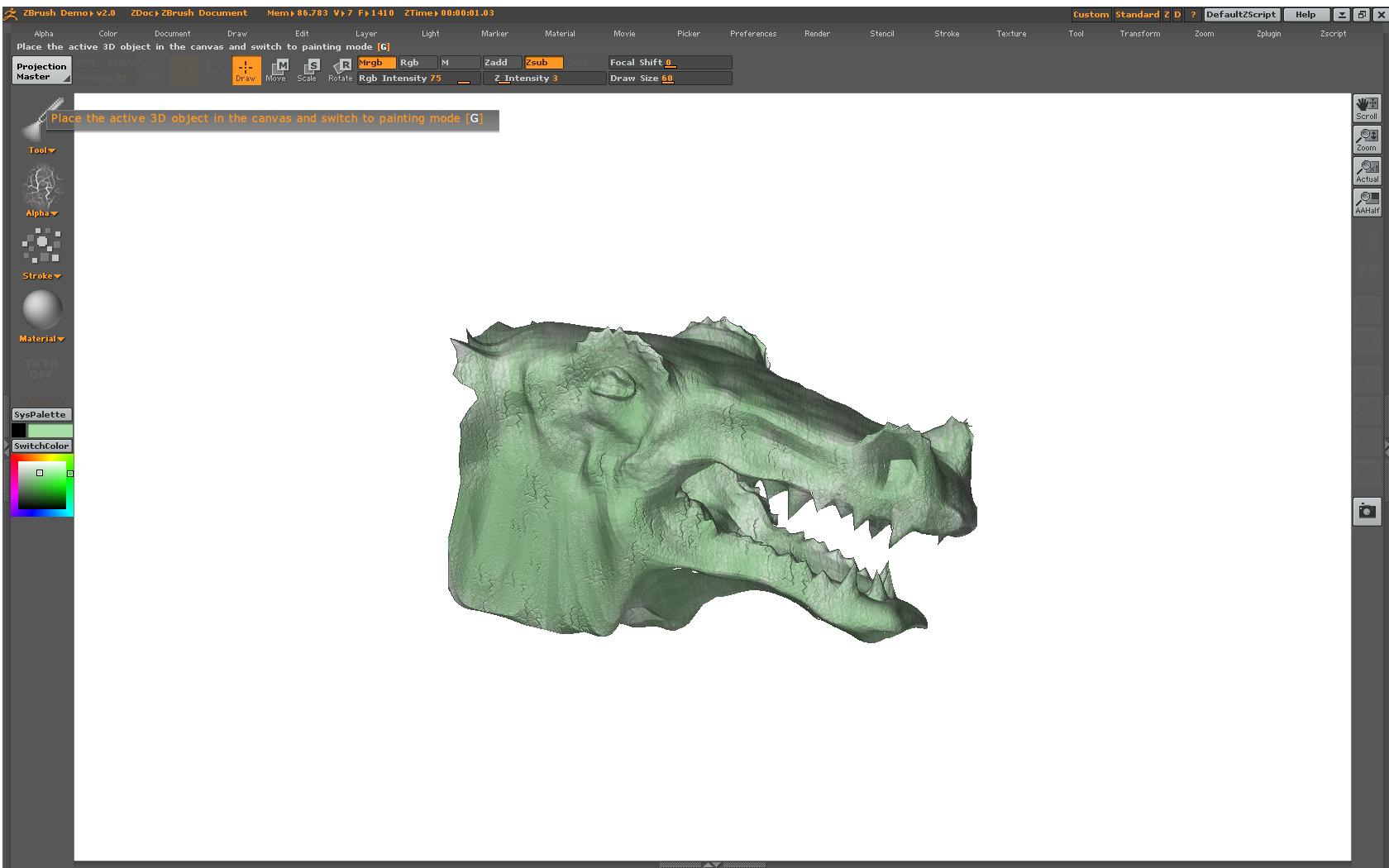Screen dimensions: 1389x868
Task: Click the green dragon head model
Action: pyautogui.click(x=711, y=479)
